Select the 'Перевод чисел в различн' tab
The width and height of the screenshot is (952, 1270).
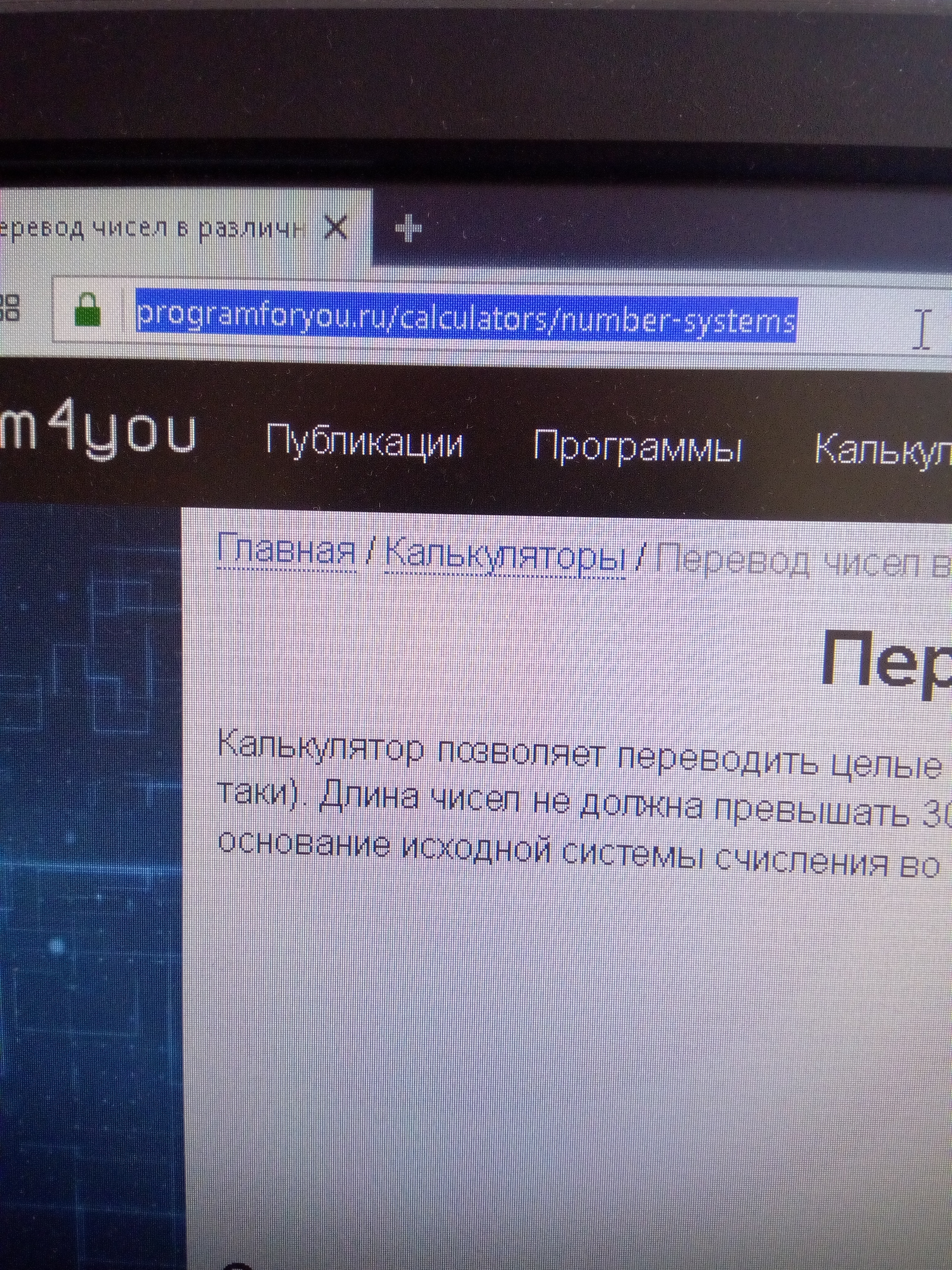[149, 230]
